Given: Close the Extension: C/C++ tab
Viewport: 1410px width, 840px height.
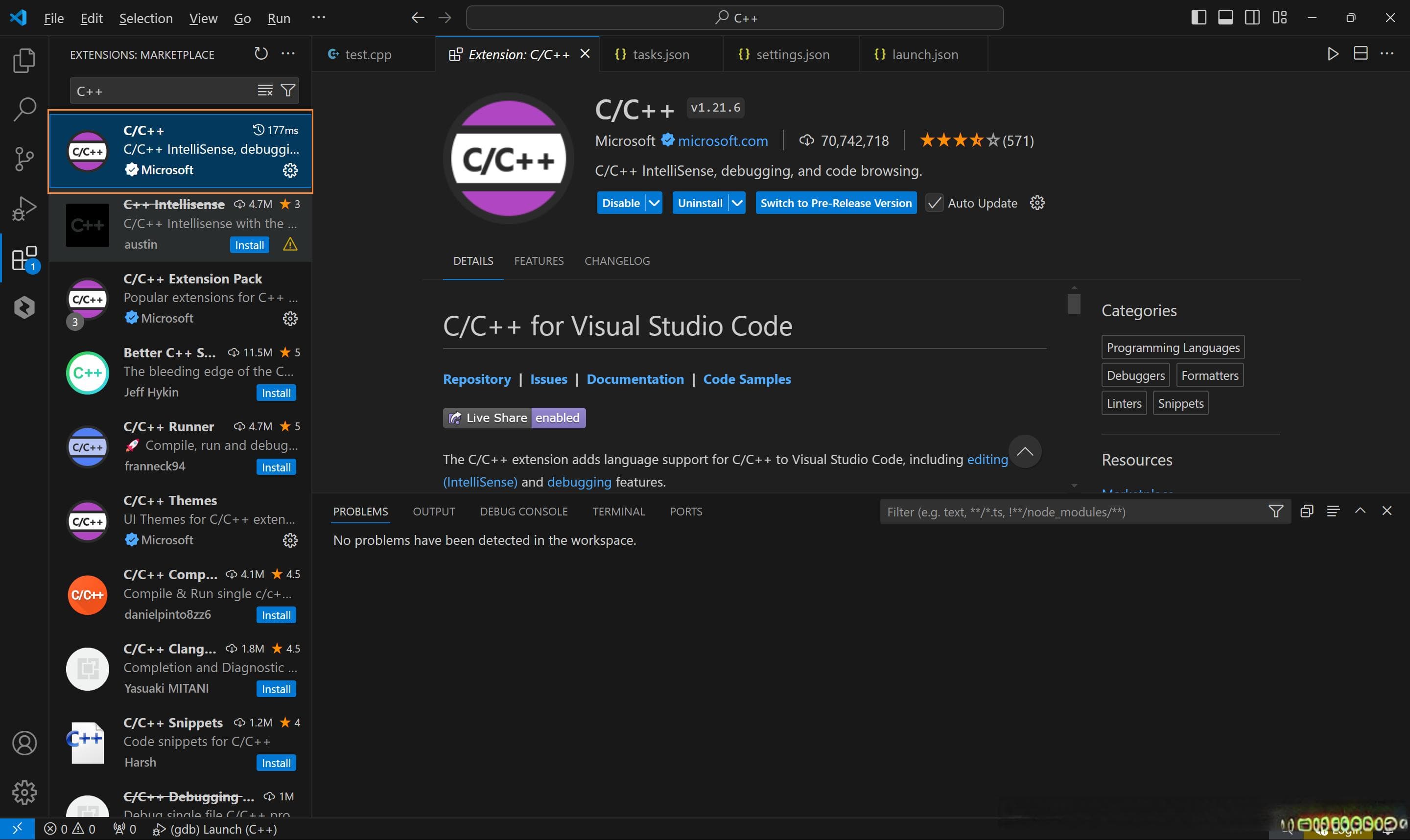Looking at the screenshot, I should tap(585, 54).
